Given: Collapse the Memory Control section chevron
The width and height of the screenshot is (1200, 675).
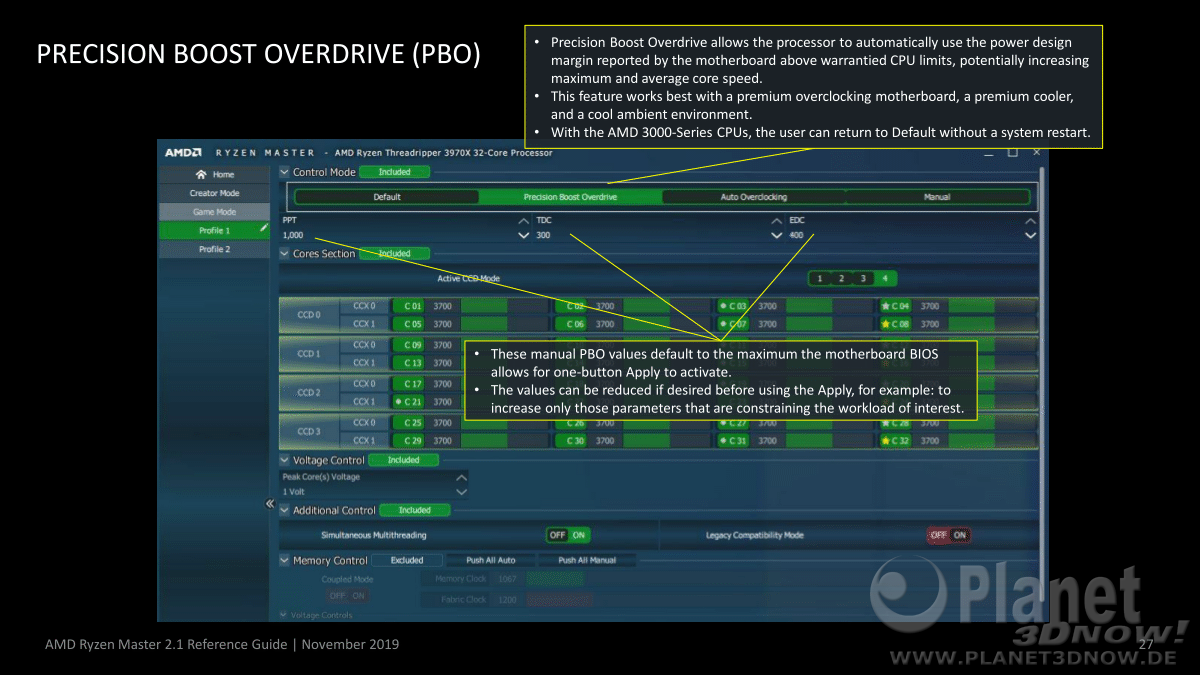Looking at the screenshot, I should [x=285, y=561].
